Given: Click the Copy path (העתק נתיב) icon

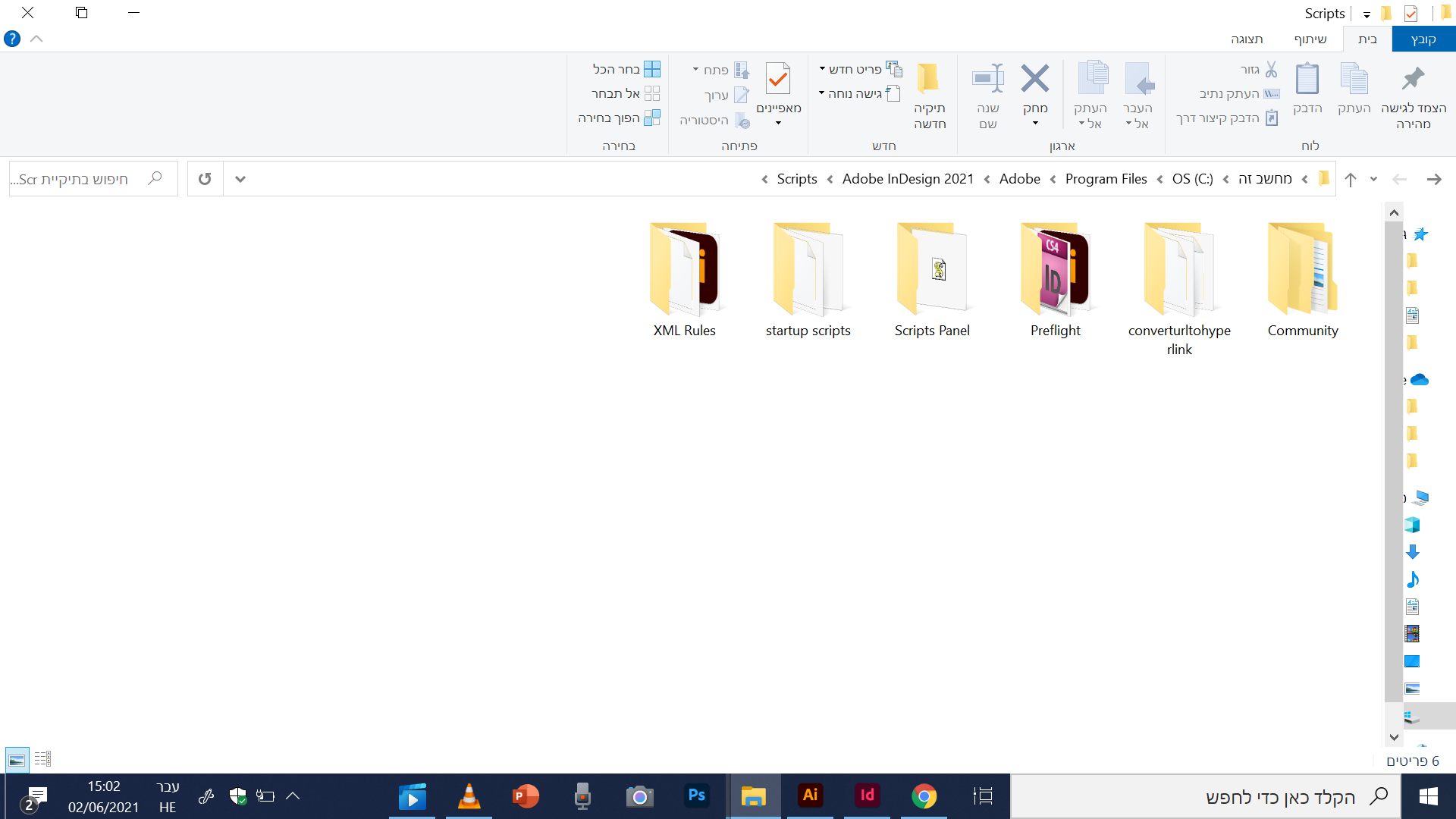Looking at the screenshot, I should pos(1271,93).
